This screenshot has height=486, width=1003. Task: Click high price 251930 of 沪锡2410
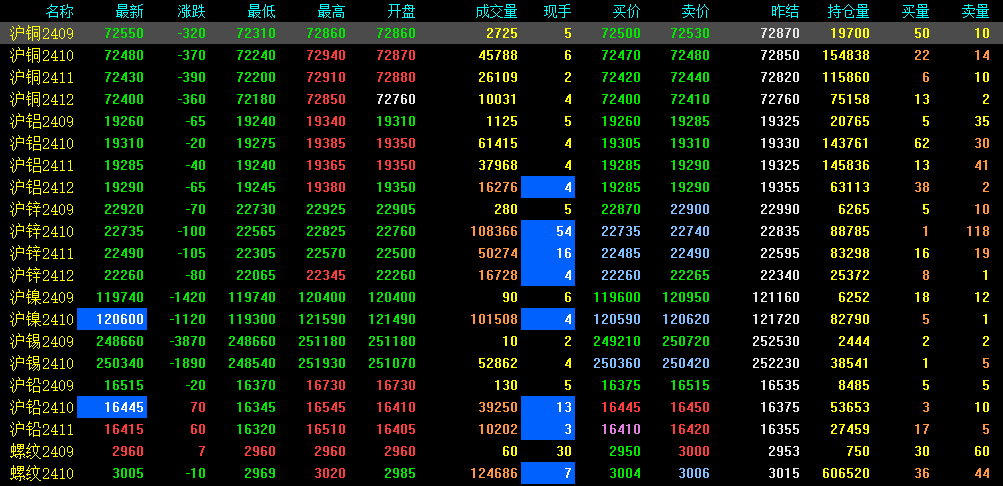pyautogui.click(x=322, y=363)
